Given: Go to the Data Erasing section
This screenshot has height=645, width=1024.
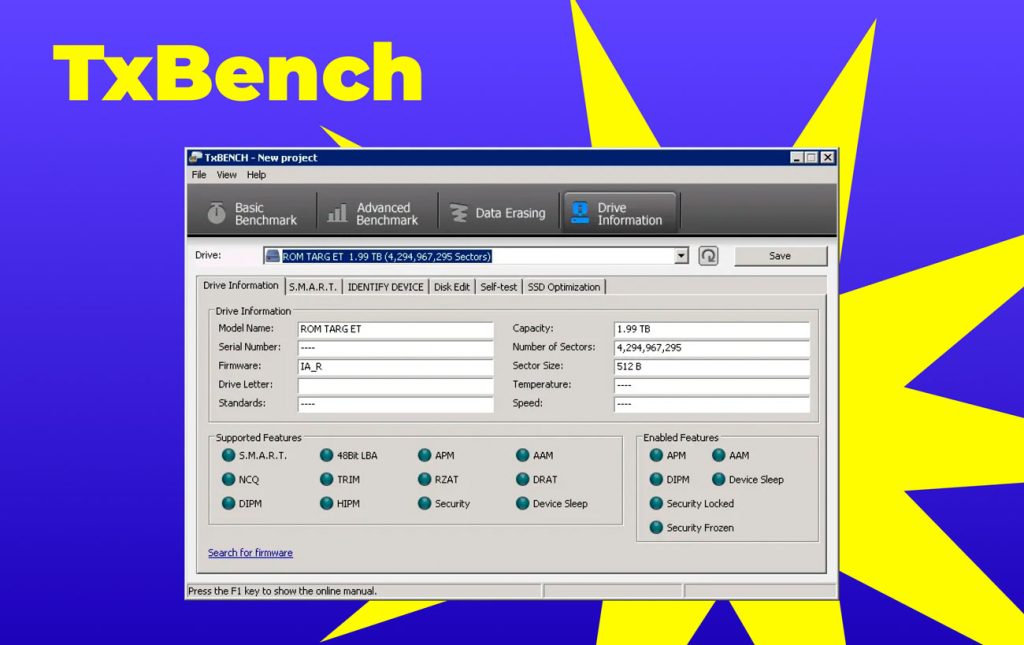Looking at the screenshot, I should point(498,213).
